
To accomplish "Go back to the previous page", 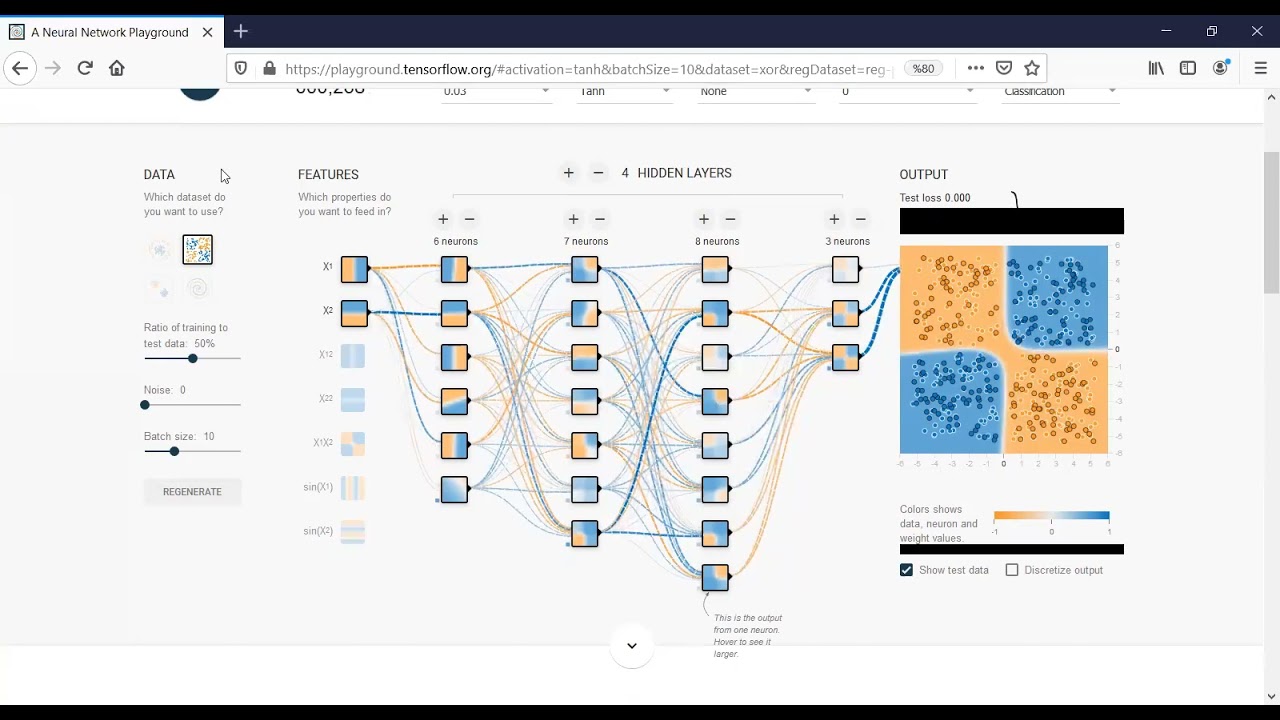I will click(20, 68).
